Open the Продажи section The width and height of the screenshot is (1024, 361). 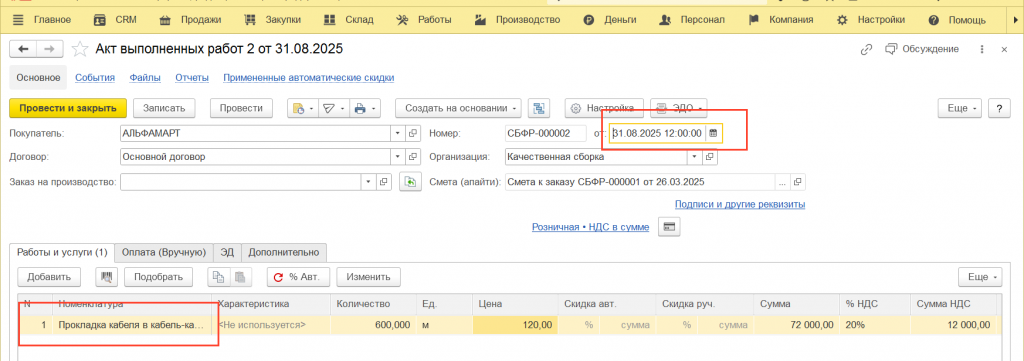(190, 20)
